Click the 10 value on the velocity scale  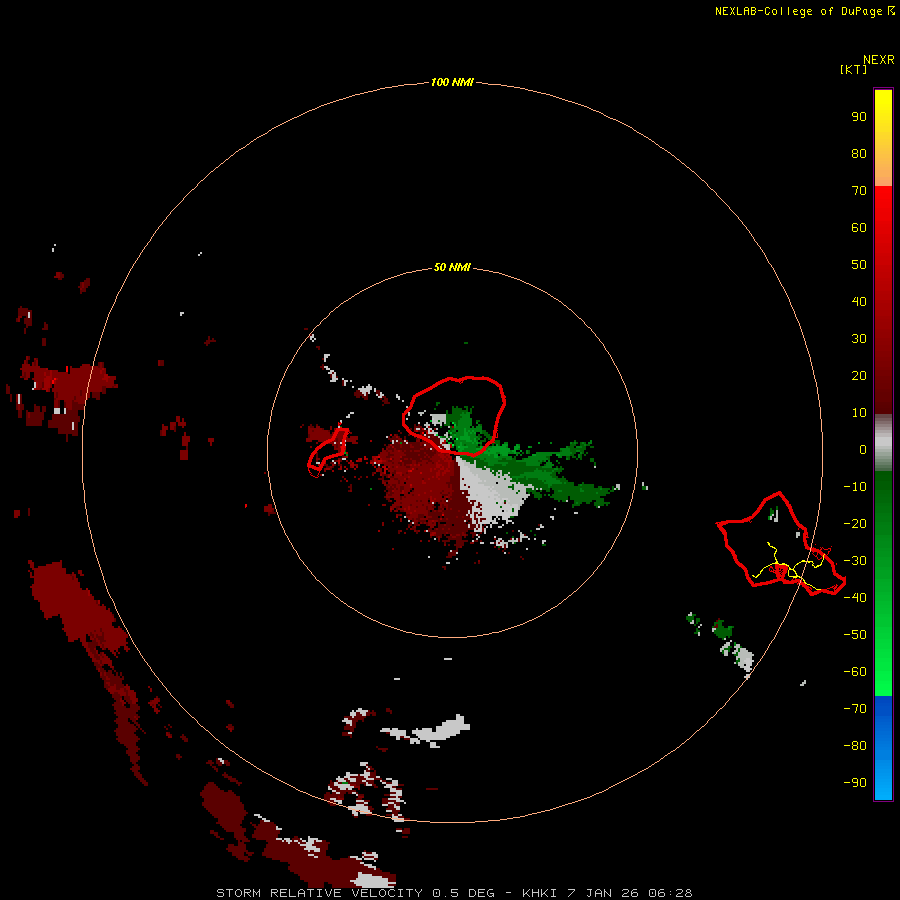tap(859, 413)
